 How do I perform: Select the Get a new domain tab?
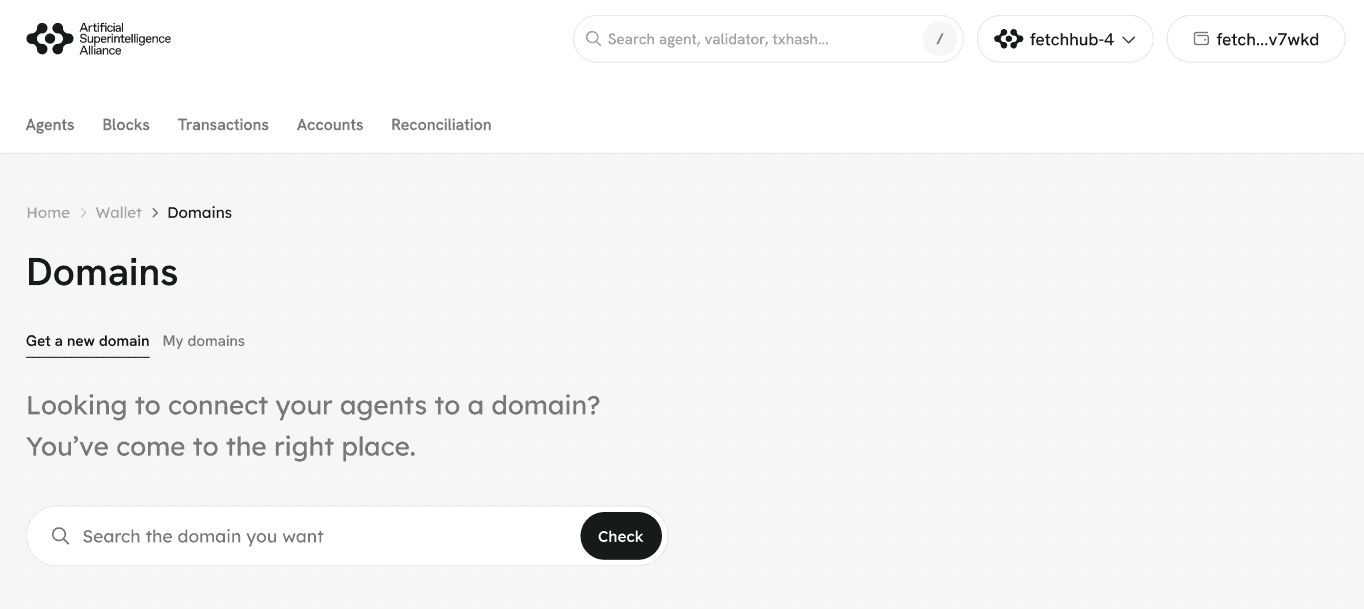pyautogui.click(x=88, y=341)
